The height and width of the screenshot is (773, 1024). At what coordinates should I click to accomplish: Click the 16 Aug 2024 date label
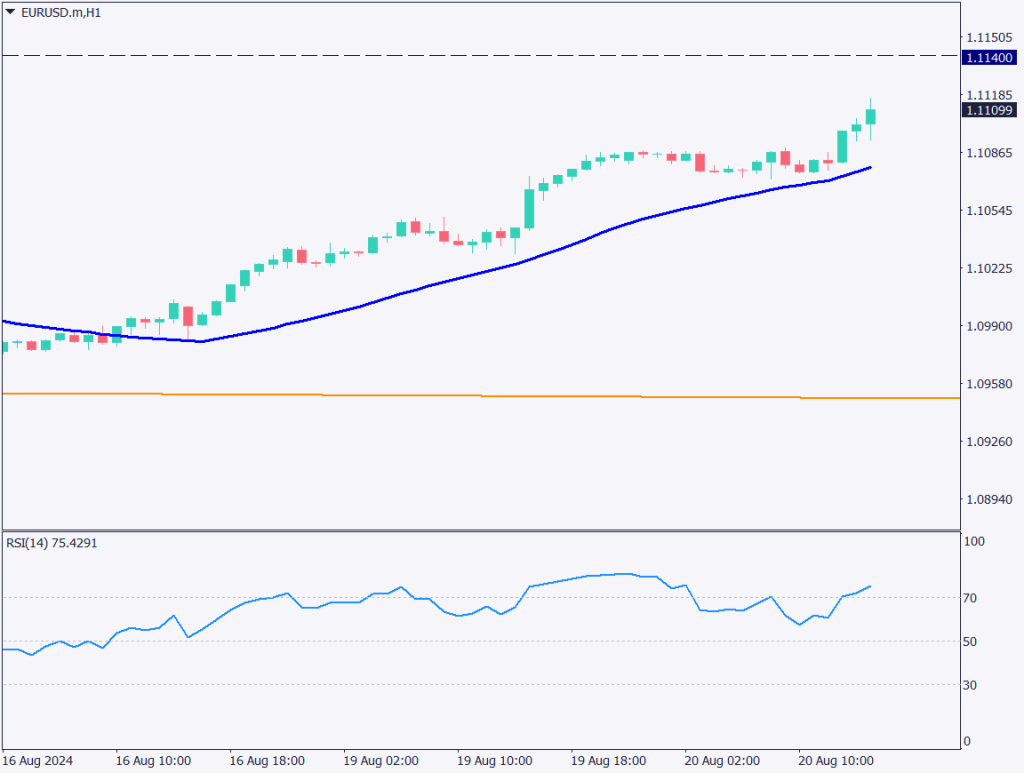point(38,760)
